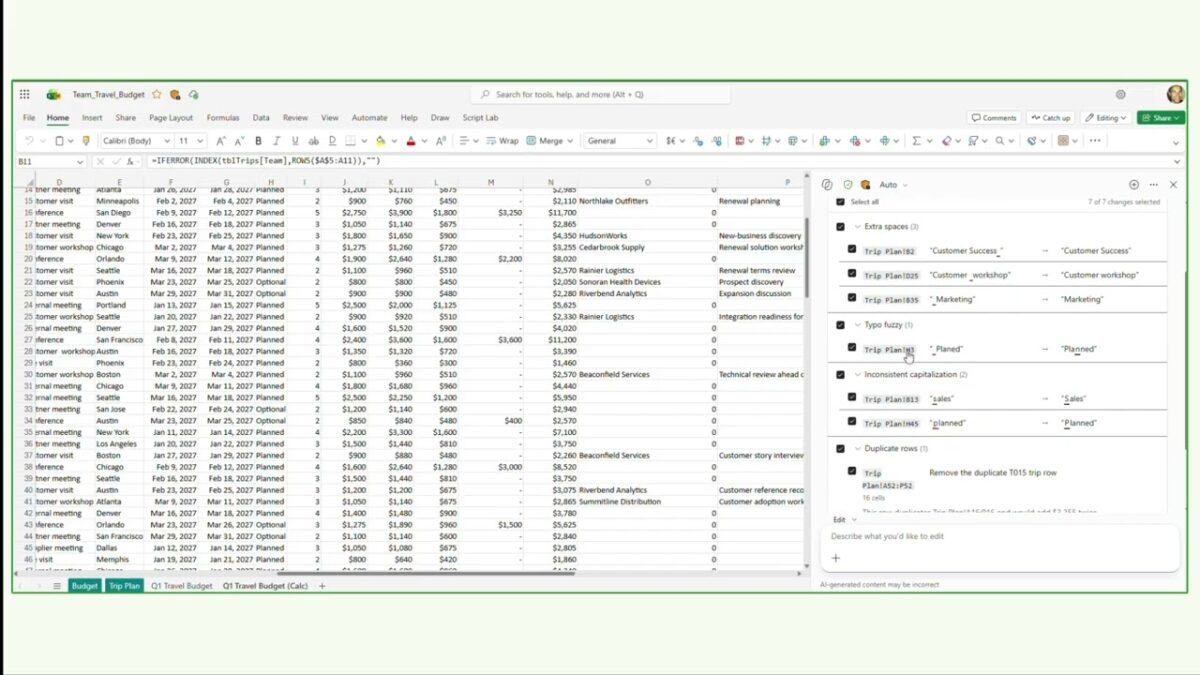
Task: Switch to the Insert ribbon tab
Action: 92,118
